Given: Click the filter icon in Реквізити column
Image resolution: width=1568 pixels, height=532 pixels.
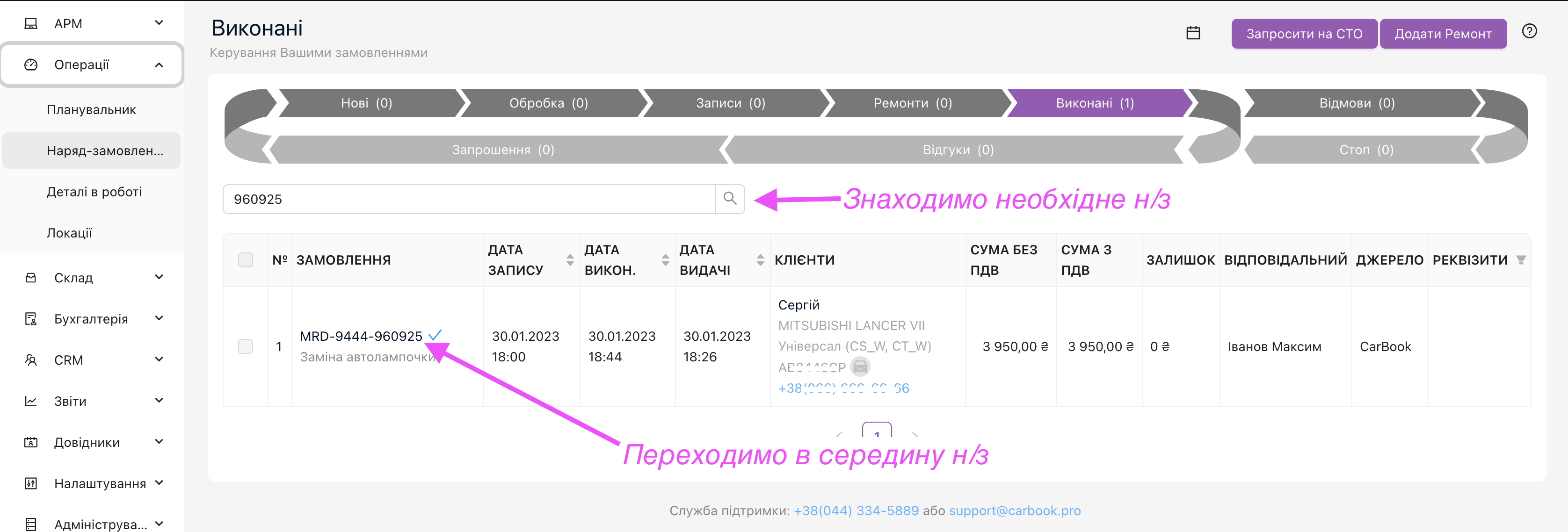Looking at the screenshot, I should (x=1521, y=260).
